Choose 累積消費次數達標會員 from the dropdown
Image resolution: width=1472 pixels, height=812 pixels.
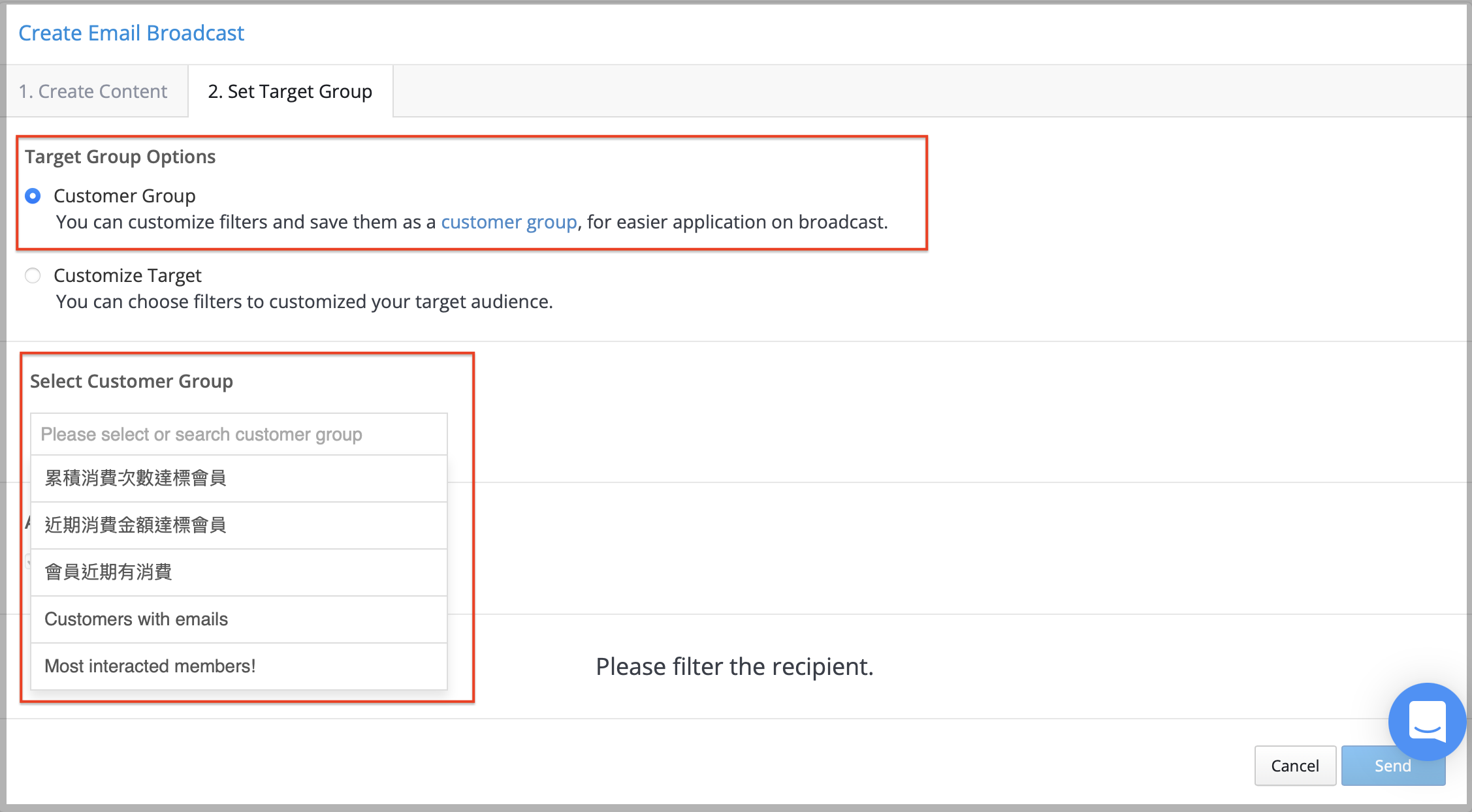click(239, 478)
